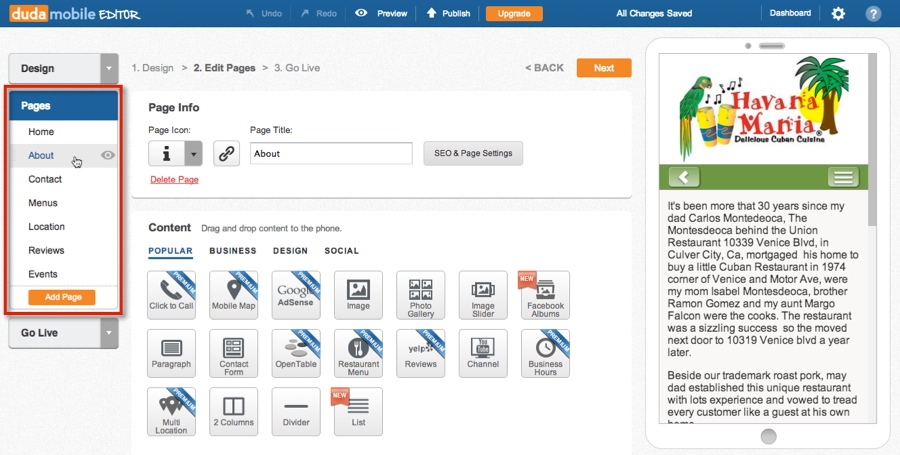
Task: Click the phone preview scrollbar
Action: click(872, 139)
